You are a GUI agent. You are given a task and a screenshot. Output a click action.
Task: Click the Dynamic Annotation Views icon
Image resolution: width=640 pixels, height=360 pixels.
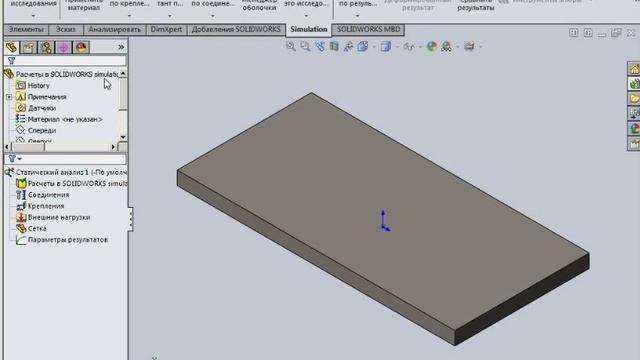tap(348, 47)
